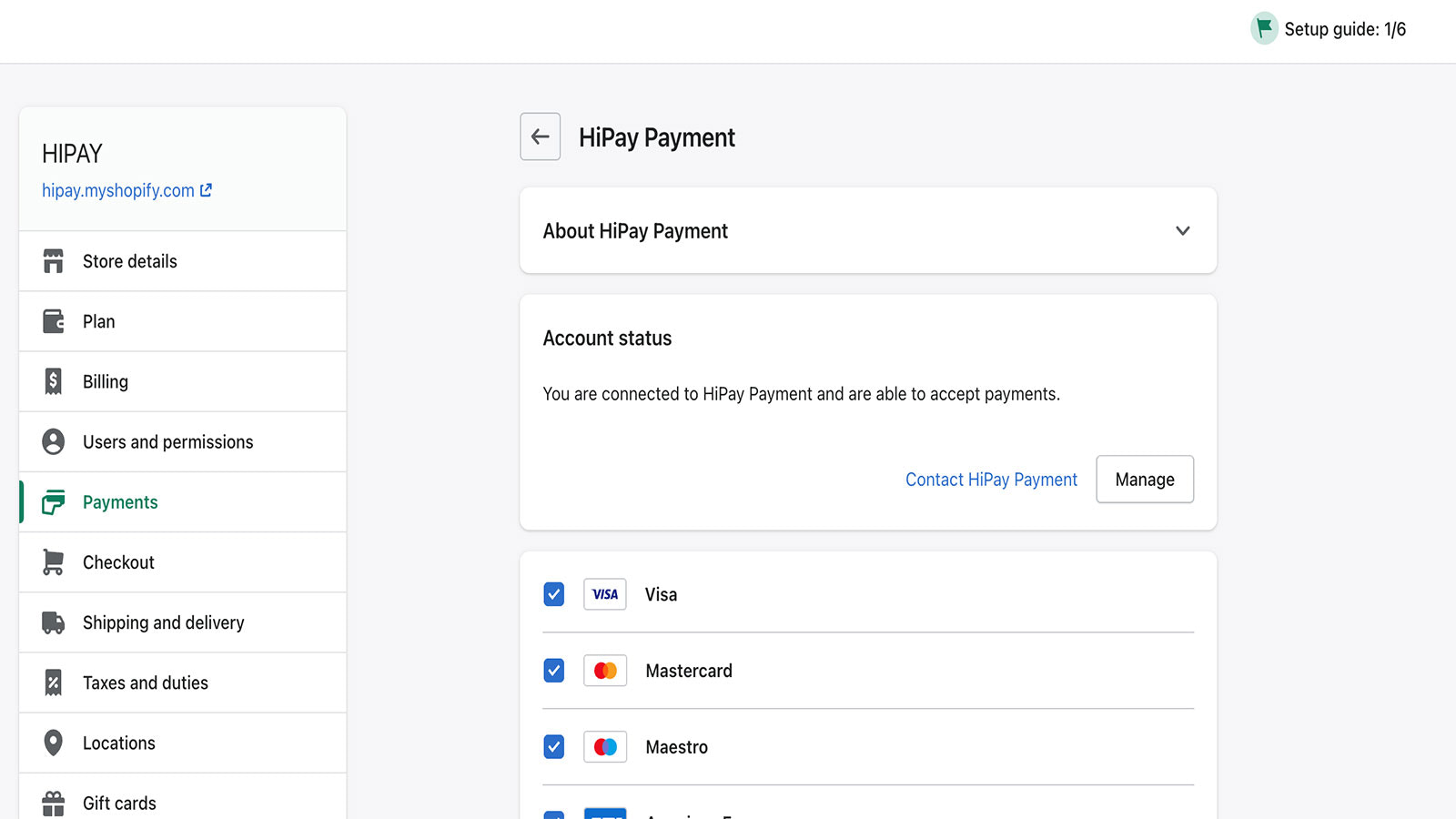Screen dimensions: 1456x819
Task: Click the Payments card icon
Action: pyautogui.click(x=54, y=502)
